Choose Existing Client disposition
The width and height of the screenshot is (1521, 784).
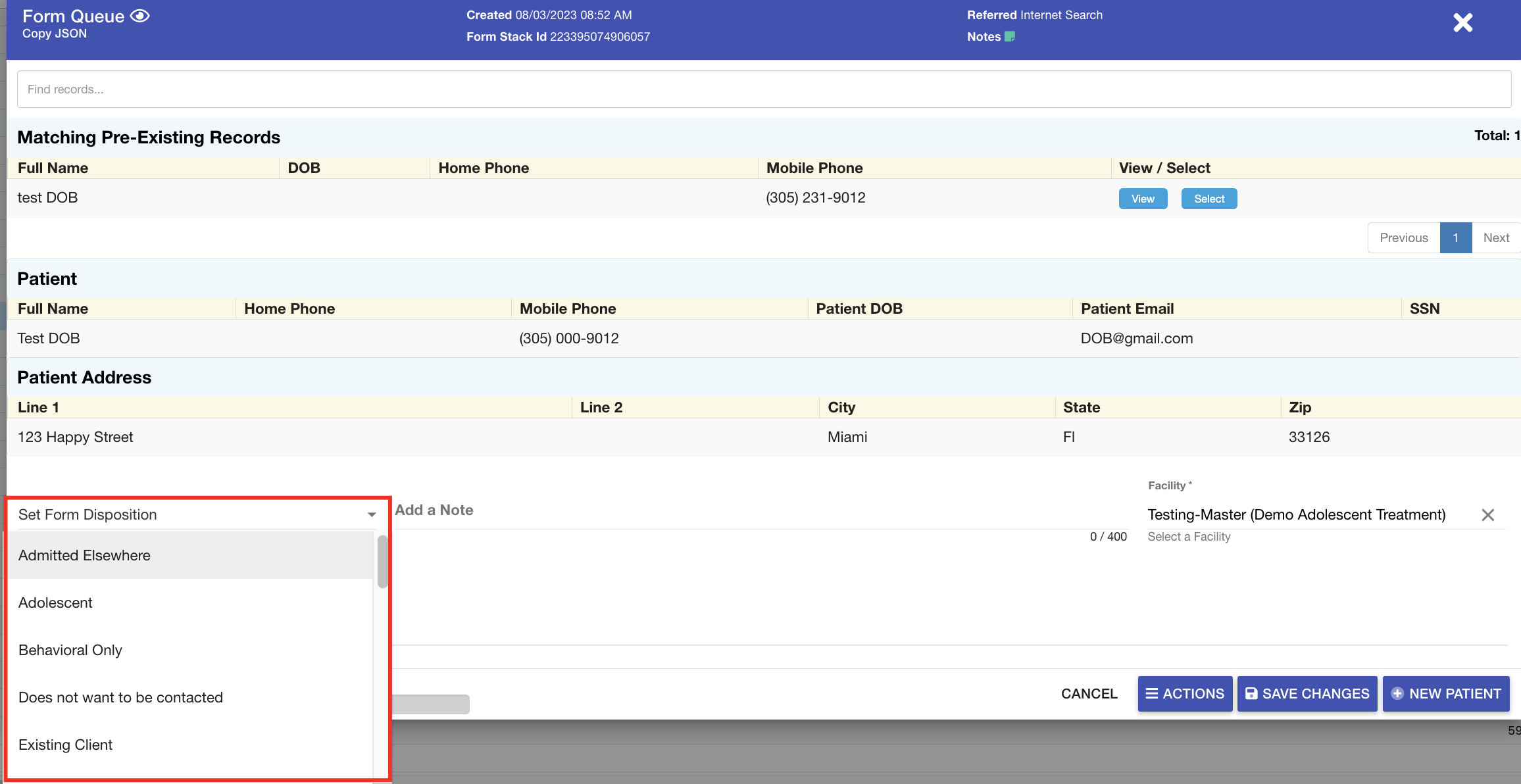(x=65, y=745)
